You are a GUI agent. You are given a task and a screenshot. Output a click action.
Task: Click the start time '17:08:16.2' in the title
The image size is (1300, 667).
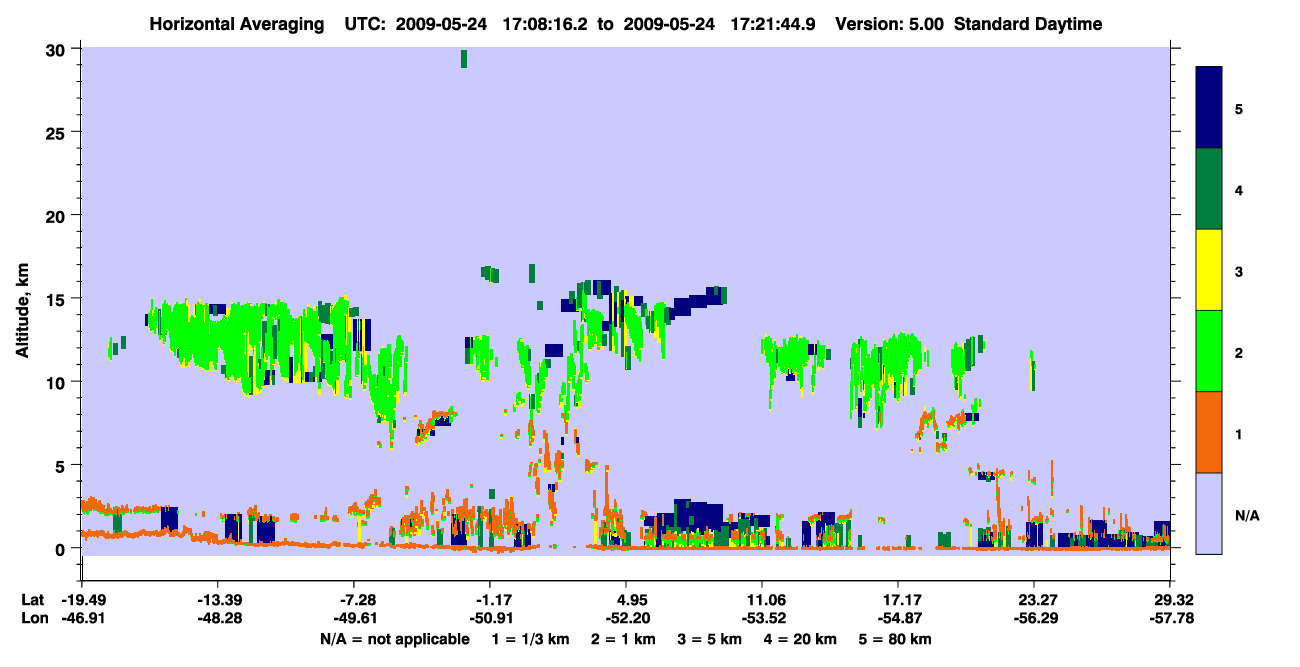click(551, 24)
